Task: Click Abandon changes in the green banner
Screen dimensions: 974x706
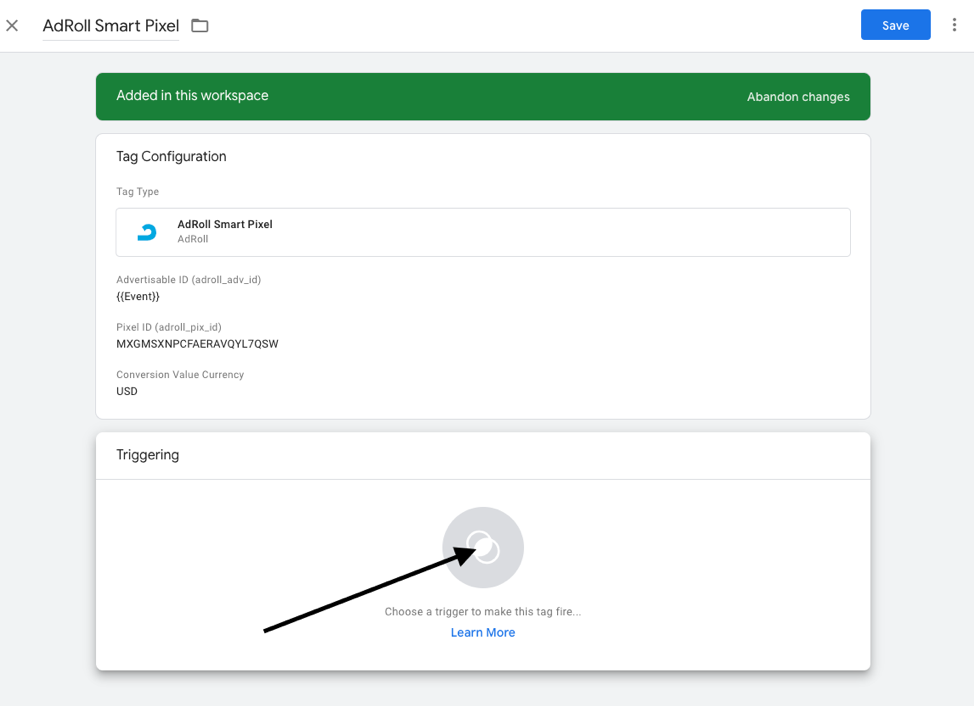Action: tap(797, 96)
